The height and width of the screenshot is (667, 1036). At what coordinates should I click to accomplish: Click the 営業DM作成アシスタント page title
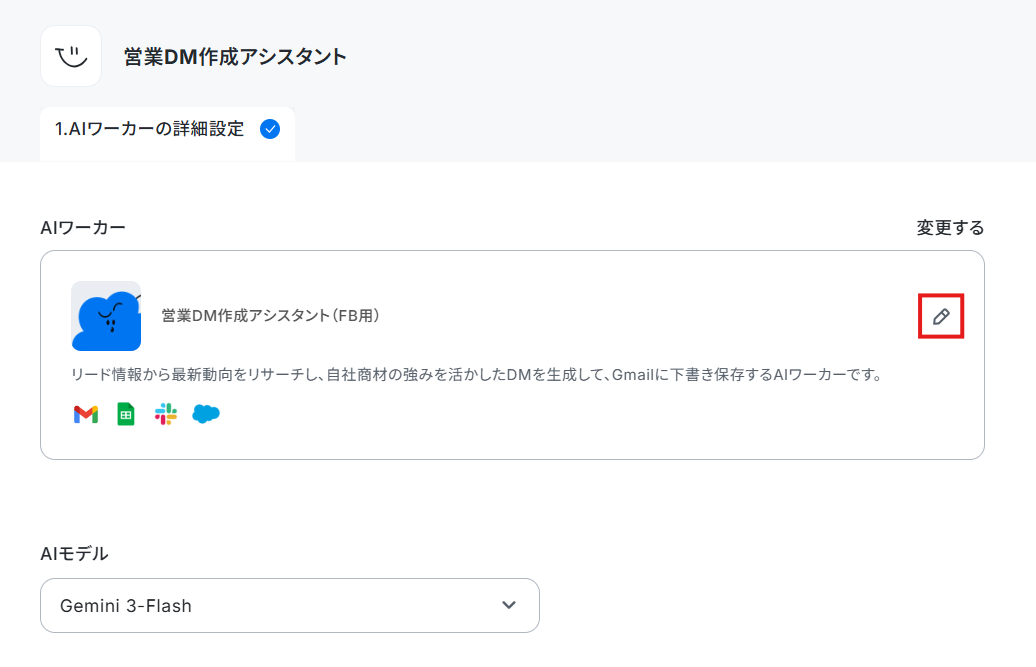(235, 57)
